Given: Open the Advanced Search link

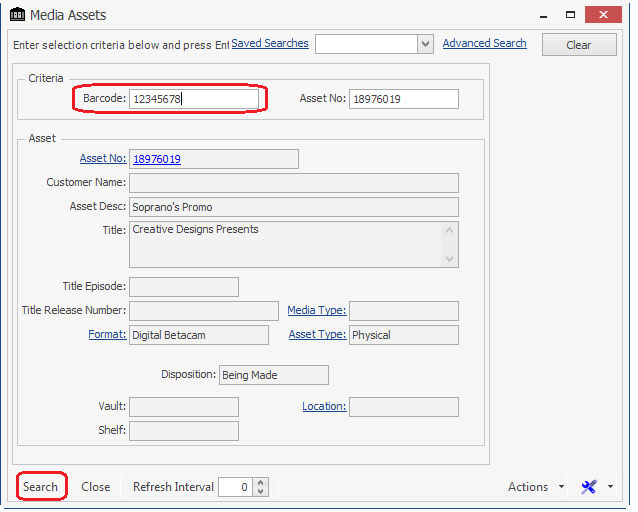Looking at the screenshot, I should (485, 43).
